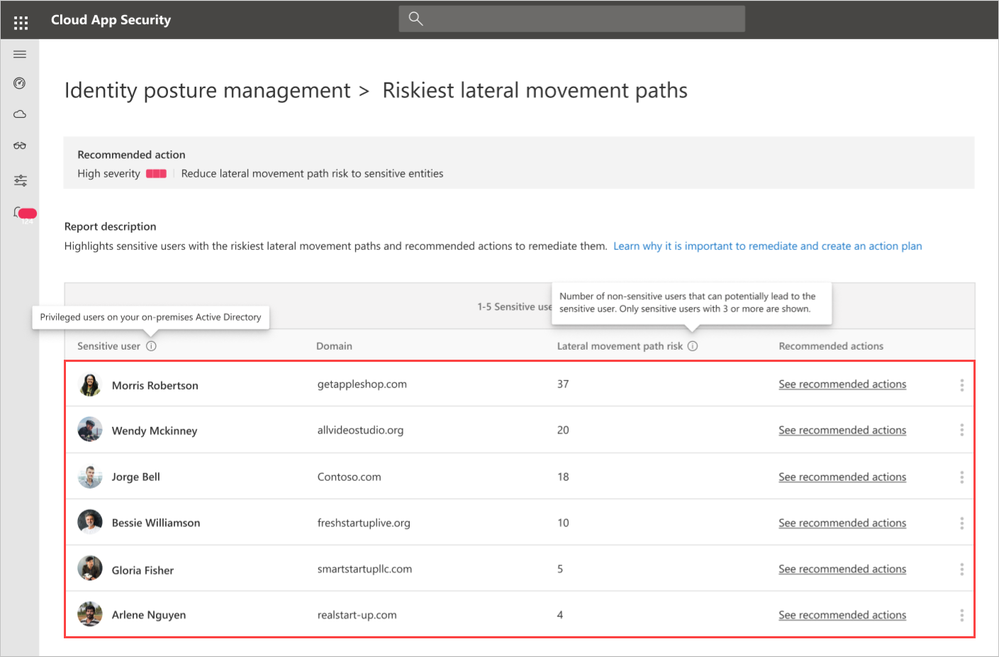Click the Riskiest lateral movement paths heading
The height and width of the screenshot is (657, 999).
click(535, 90)
